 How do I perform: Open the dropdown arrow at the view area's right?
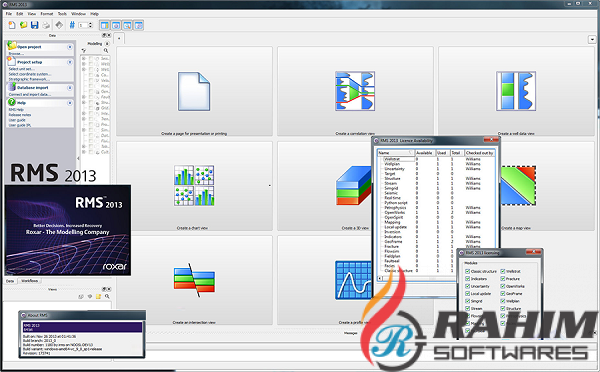pos(592,39)
